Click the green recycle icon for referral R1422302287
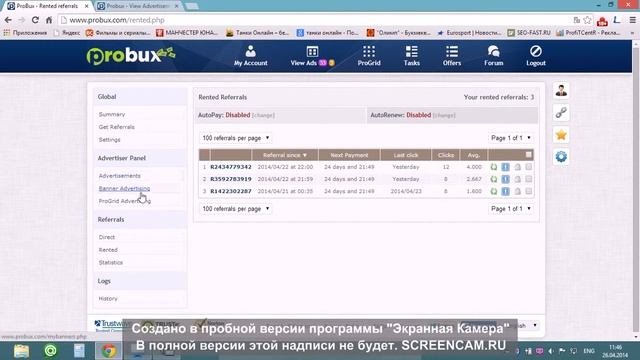 [493, 191]
